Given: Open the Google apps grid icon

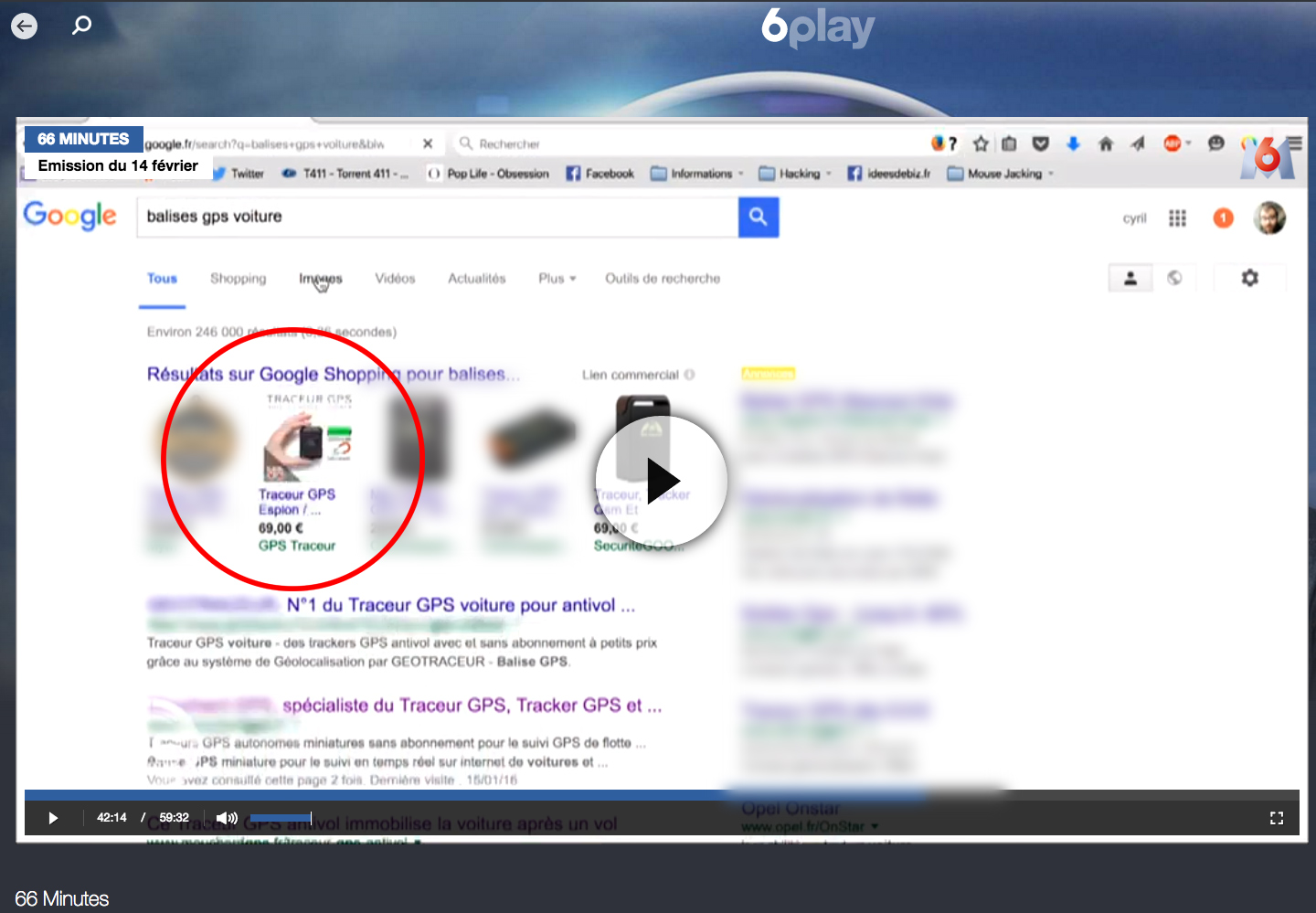Looking at the screenshot, I should point(1177,218).
